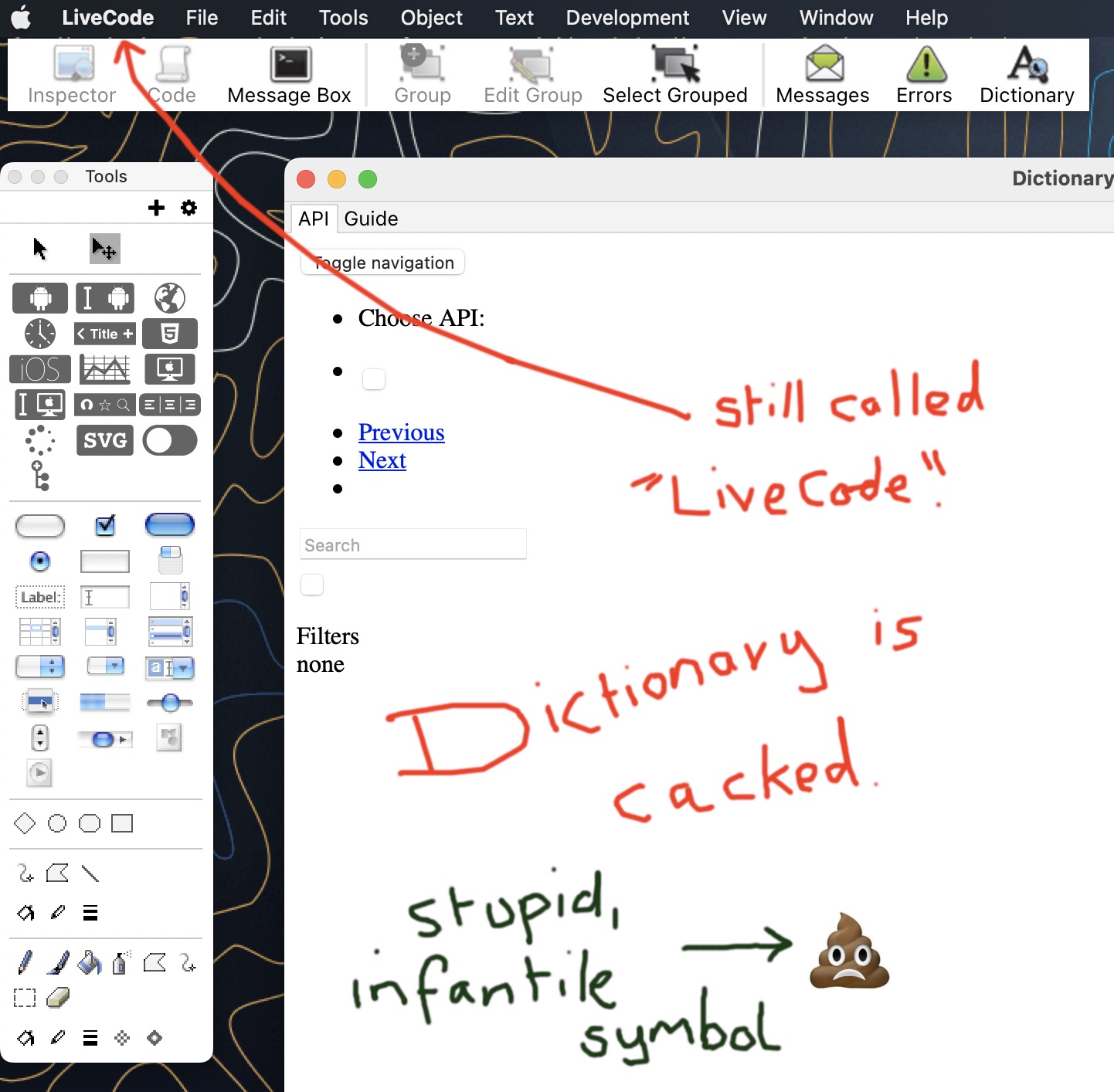Select the classic push button control

click(x=40, y=526)
